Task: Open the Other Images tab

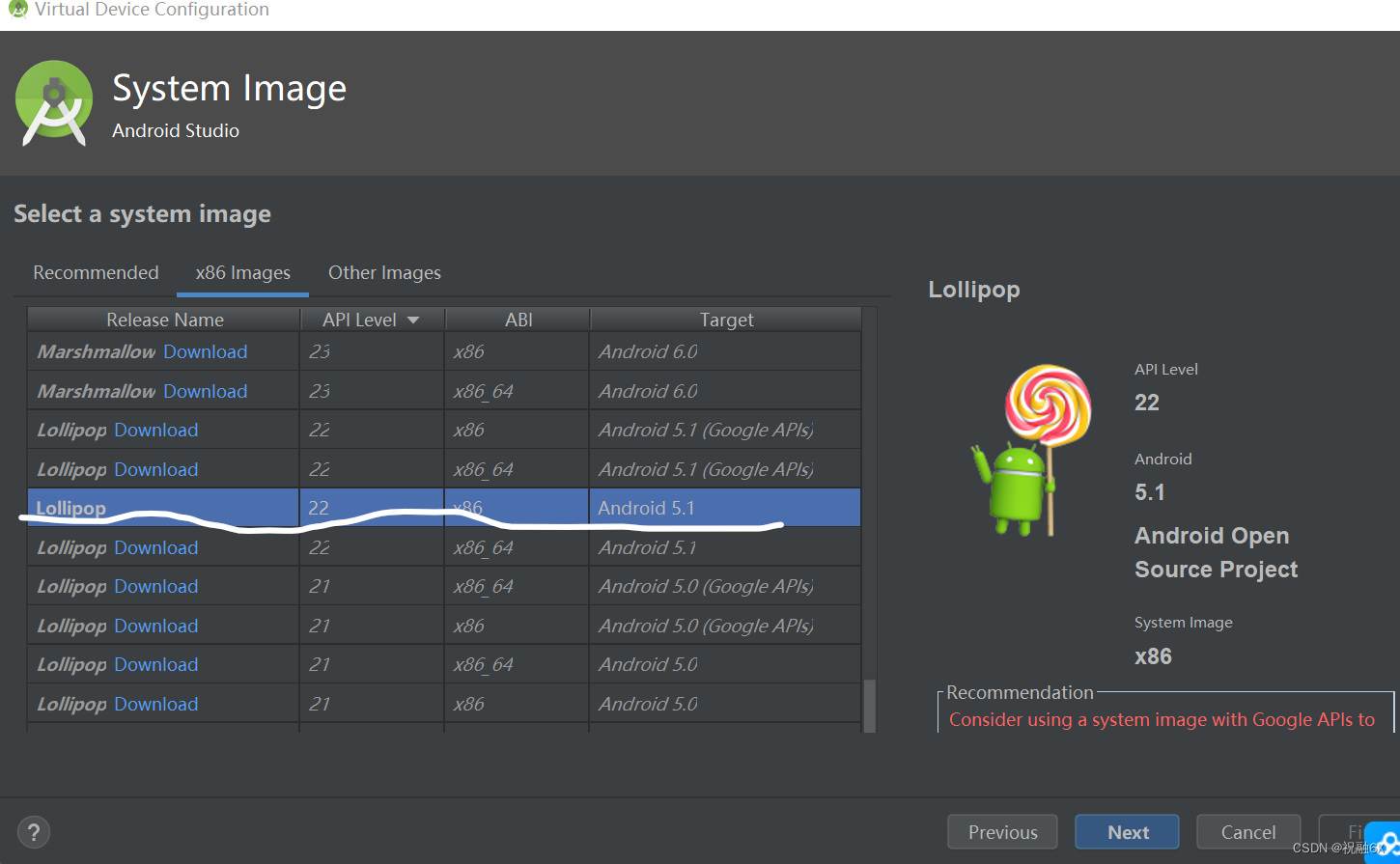Action: (x=384, y=273)
